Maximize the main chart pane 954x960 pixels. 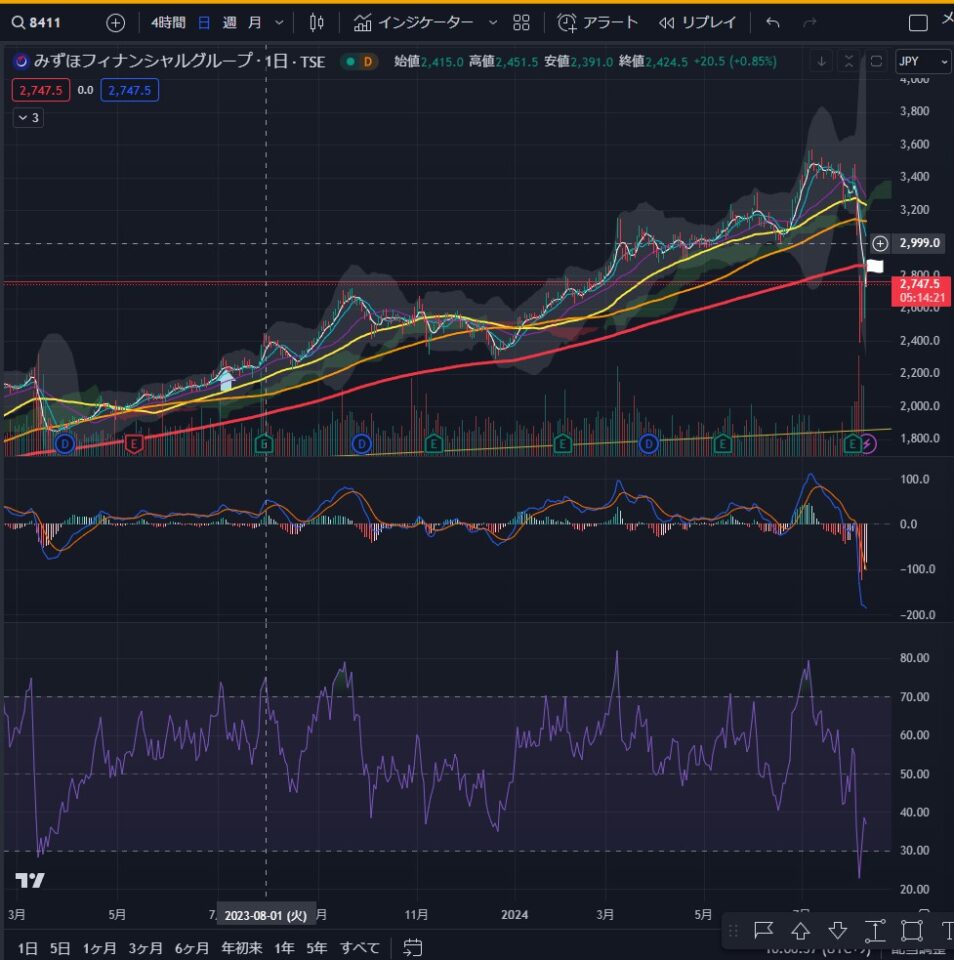click(x=876, y=61)
